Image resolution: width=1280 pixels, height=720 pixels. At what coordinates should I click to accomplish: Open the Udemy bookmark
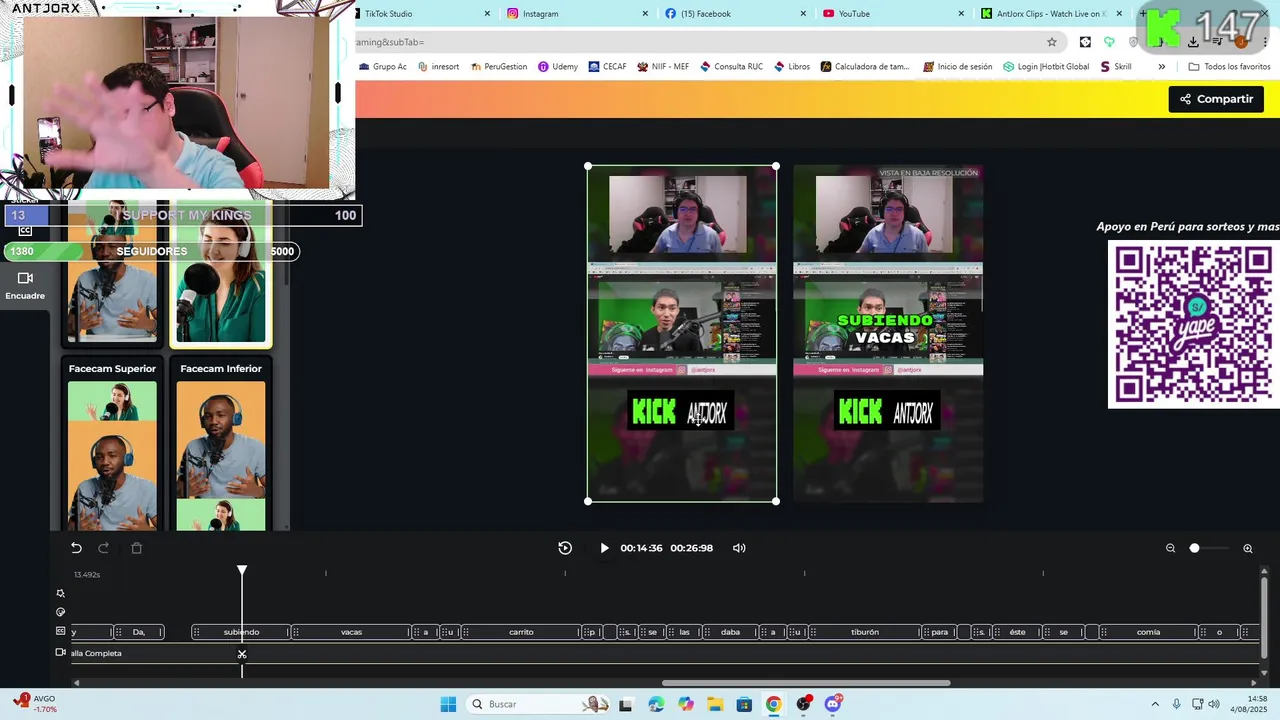click(558, 67)
